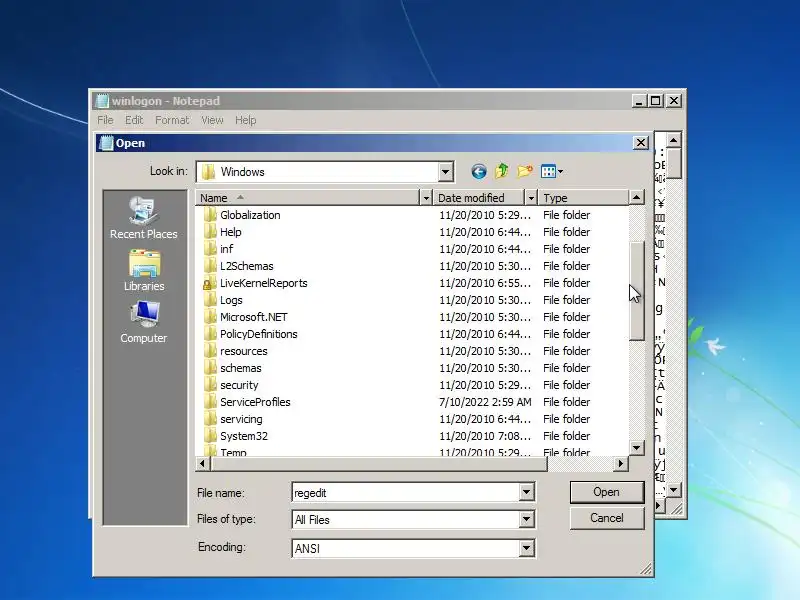Image resolution: width=800 pixels, height=600 pixels.
Task: Open the Help menu in Notepad
Action: pyautogui.click(x=245, y=120)
